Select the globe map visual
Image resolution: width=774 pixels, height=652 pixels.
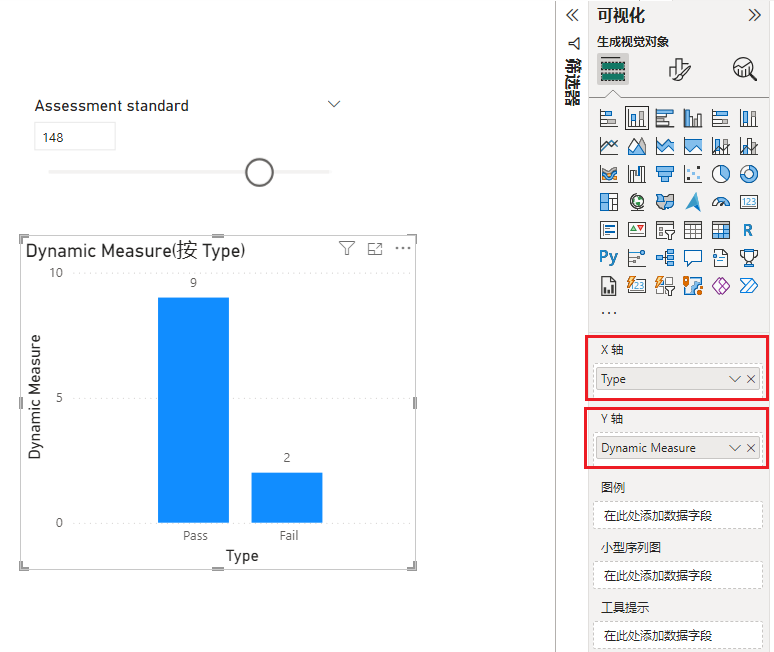pyautogui.click(x=637, y=202)
